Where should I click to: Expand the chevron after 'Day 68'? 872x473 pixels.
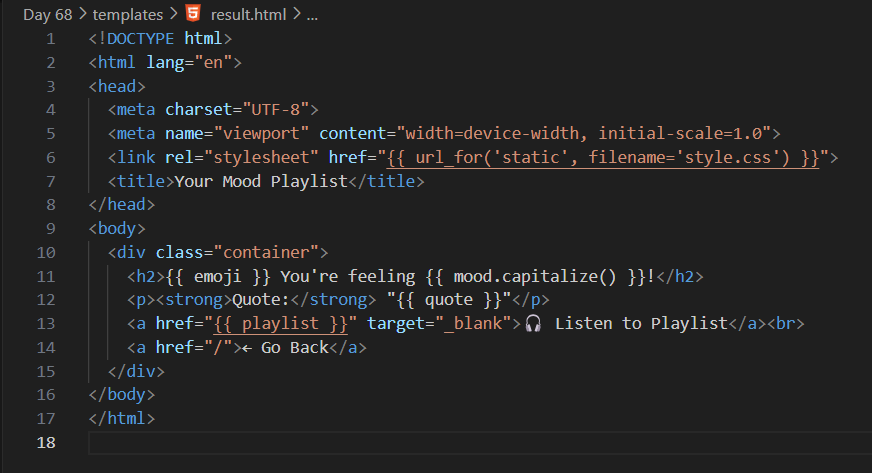(x=83, y=14)
